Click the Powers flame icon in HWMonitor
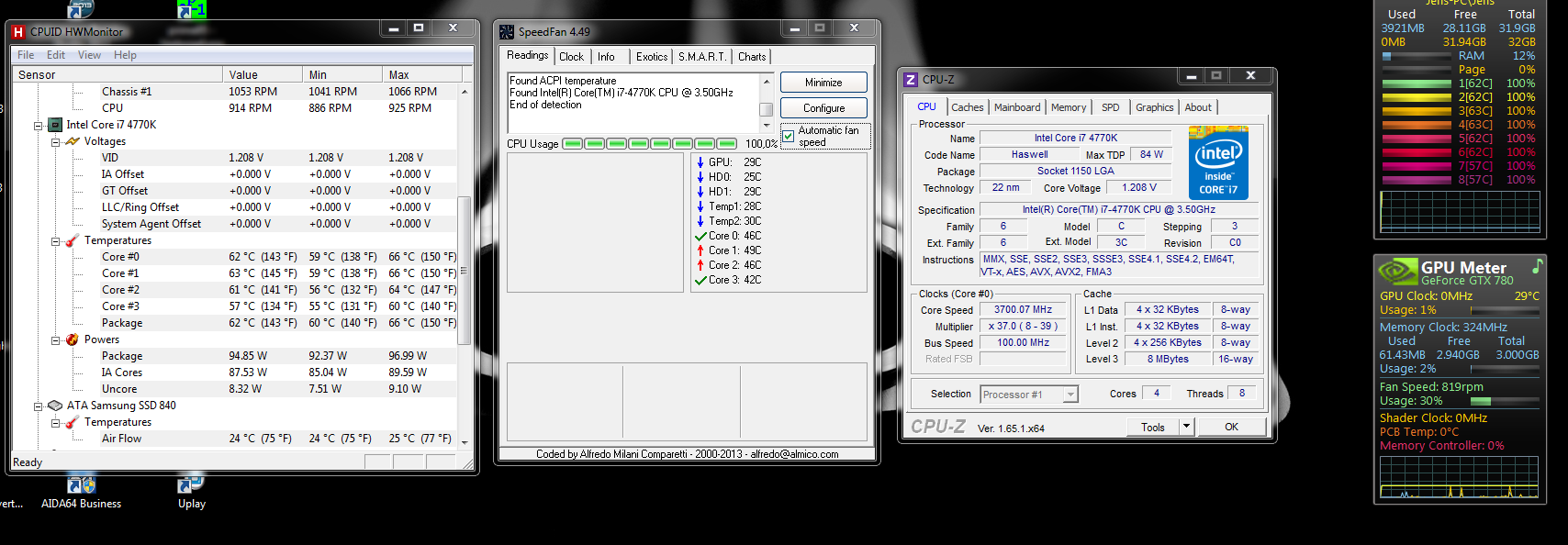The height and width of the screenshot is (545, 1568). (73, 339)
